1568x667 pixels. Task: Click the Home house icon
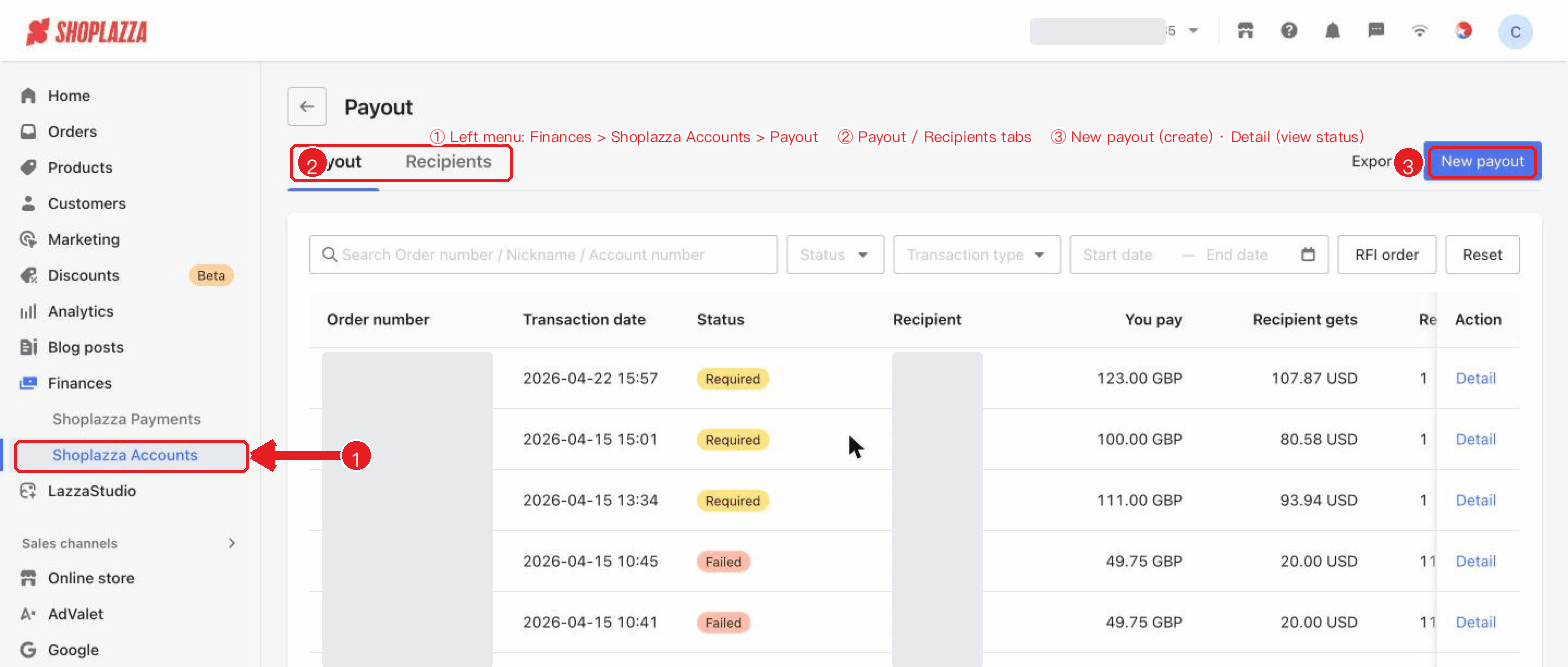pos(28,96)
